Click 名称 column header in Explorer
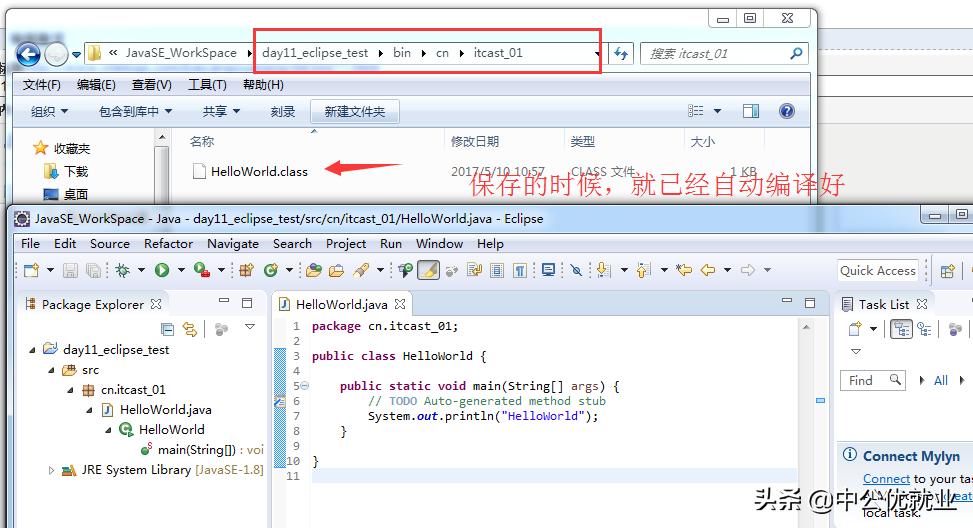 pyautogui.click(x=202, y=141)
